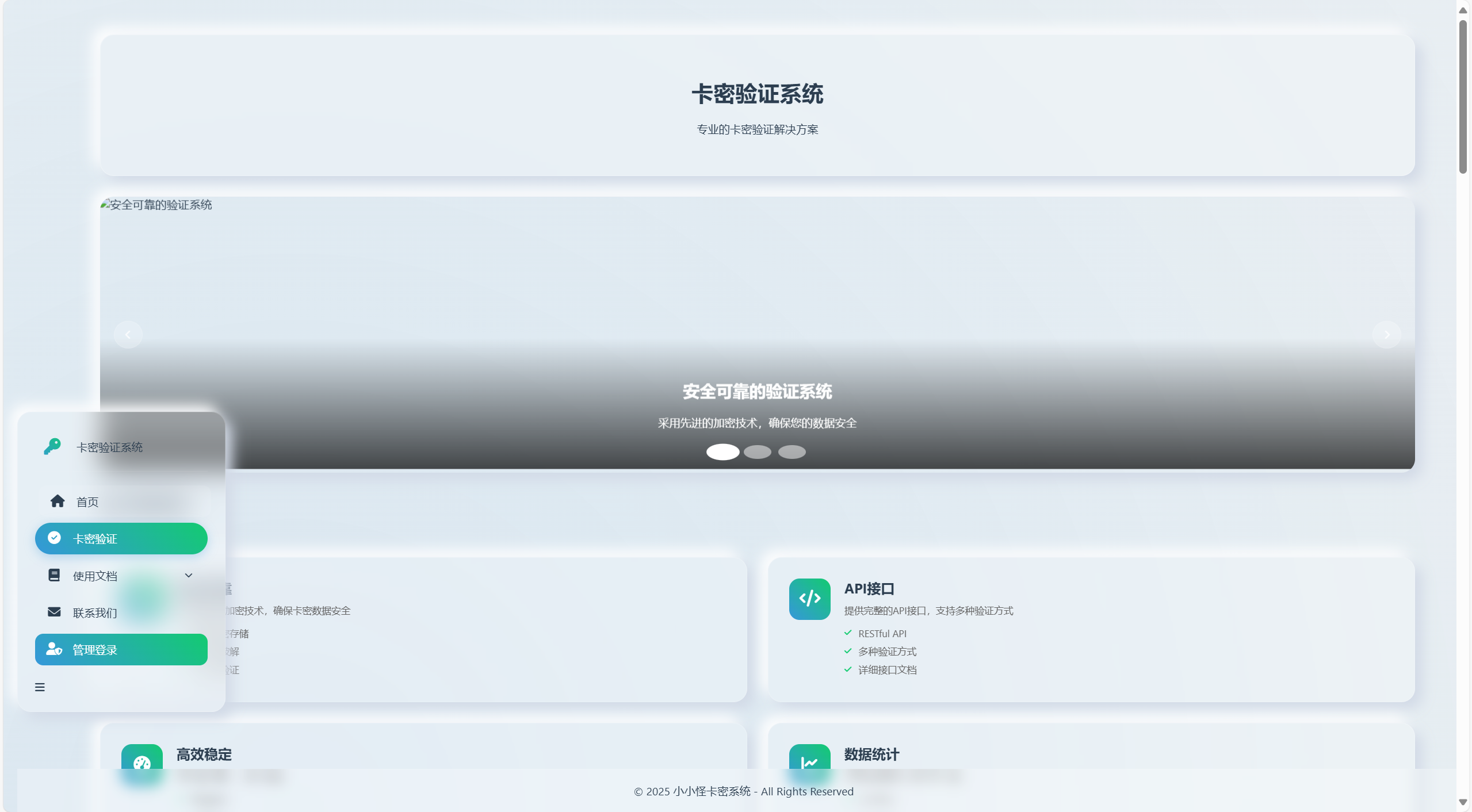The image size is (1472, 812).
Task: Click the home icon beside 首页
Action: 58,501
